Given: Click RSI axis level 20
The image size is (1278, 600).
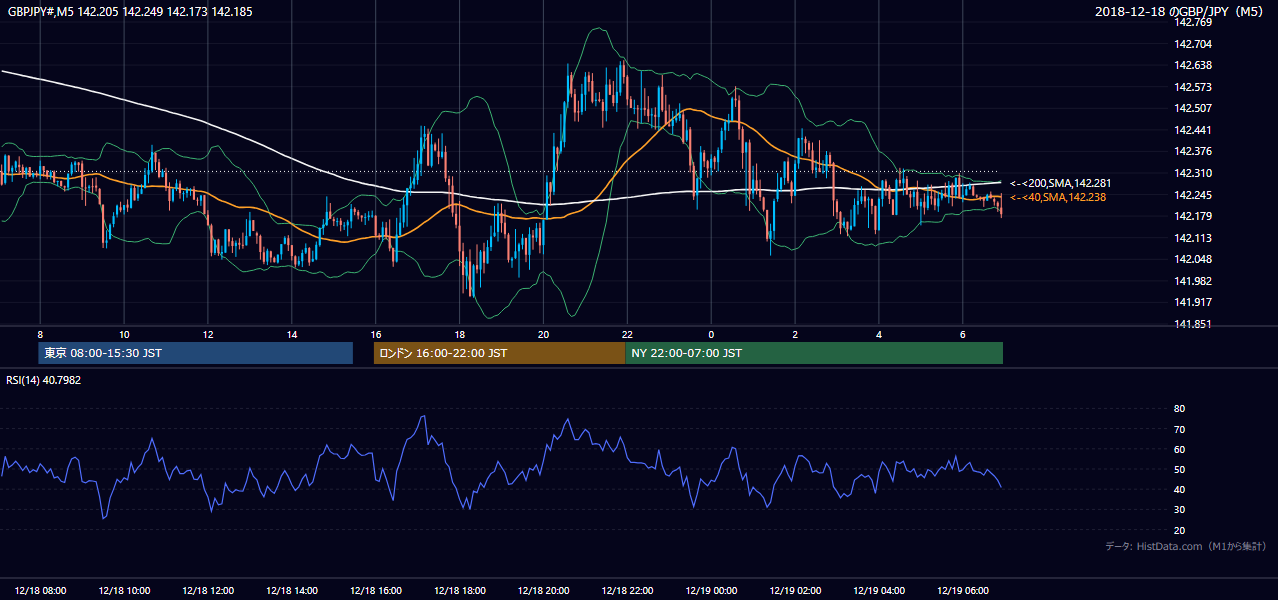Looking at the screenshot, I should pos(1179,530).
